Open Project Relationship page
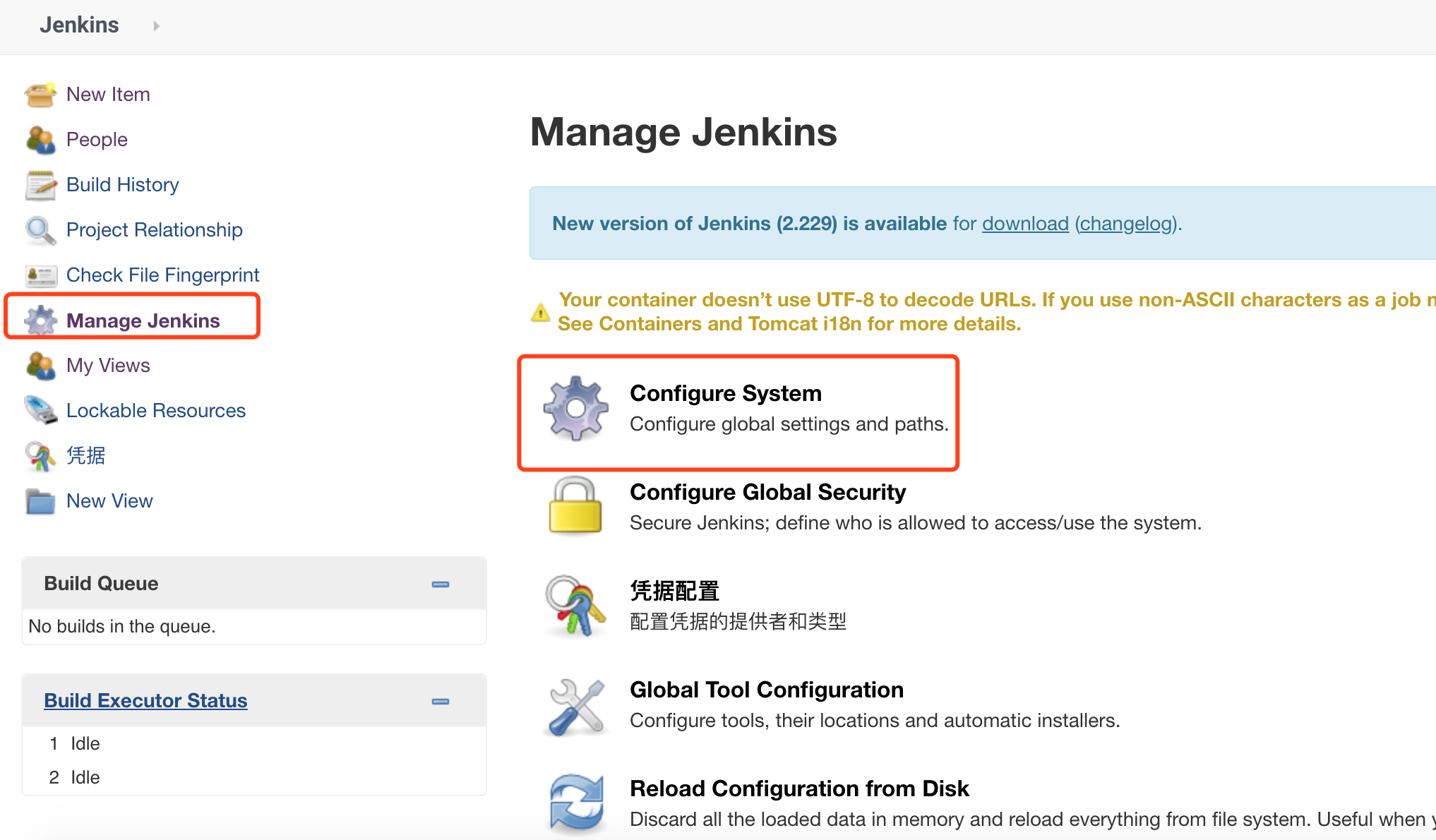 click(155, 230)
